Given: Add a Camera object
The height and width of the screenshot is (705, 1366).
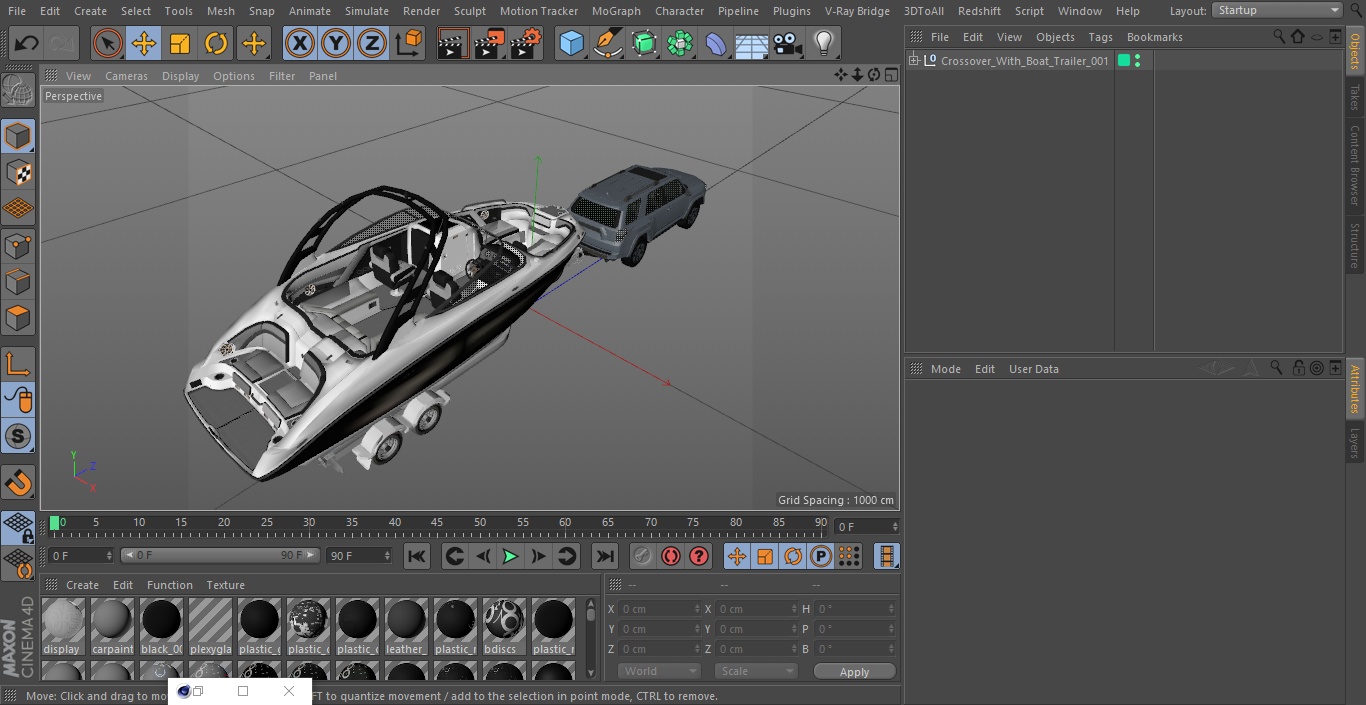Looking at the screenshot, I should (788, 43).
